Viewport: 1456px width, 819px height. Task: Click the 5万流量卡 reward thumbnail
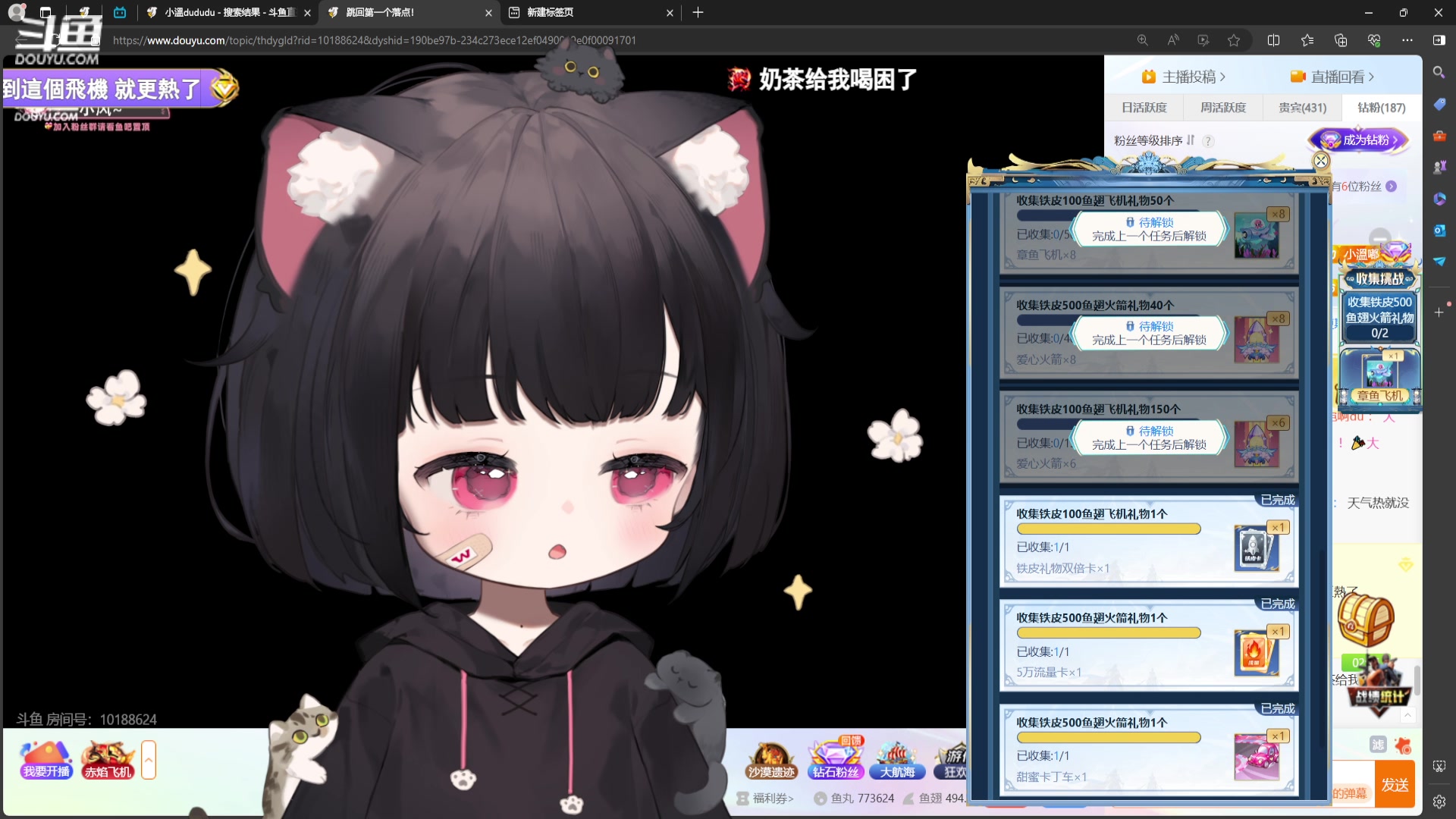(1257, 652)
